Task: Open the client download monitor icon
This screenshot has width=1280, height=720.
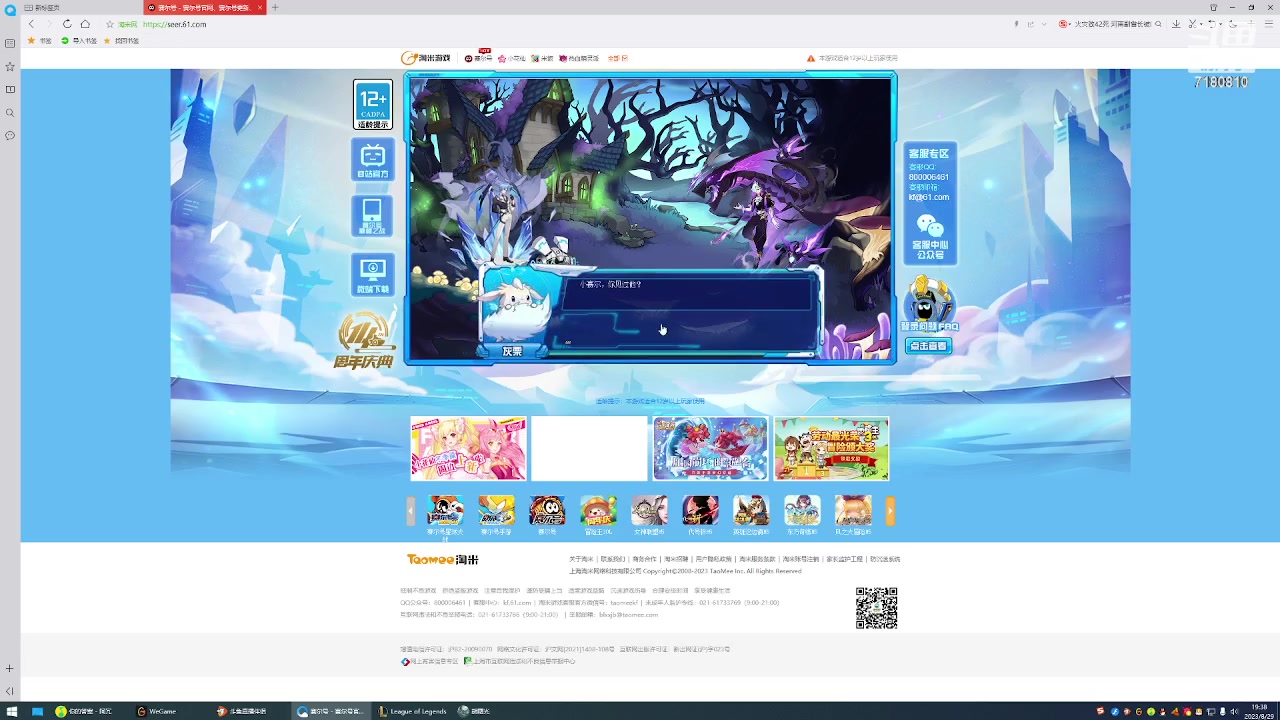Action: pos(373,274)
